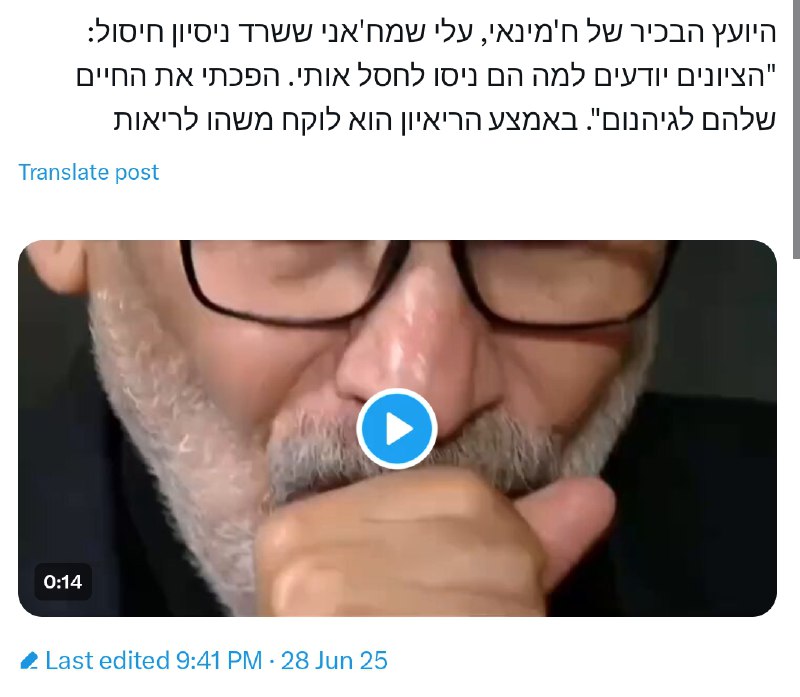Open the video thumbnail of bearded man
This screenshot has width=800, height=697.
(x=397, y=428)
